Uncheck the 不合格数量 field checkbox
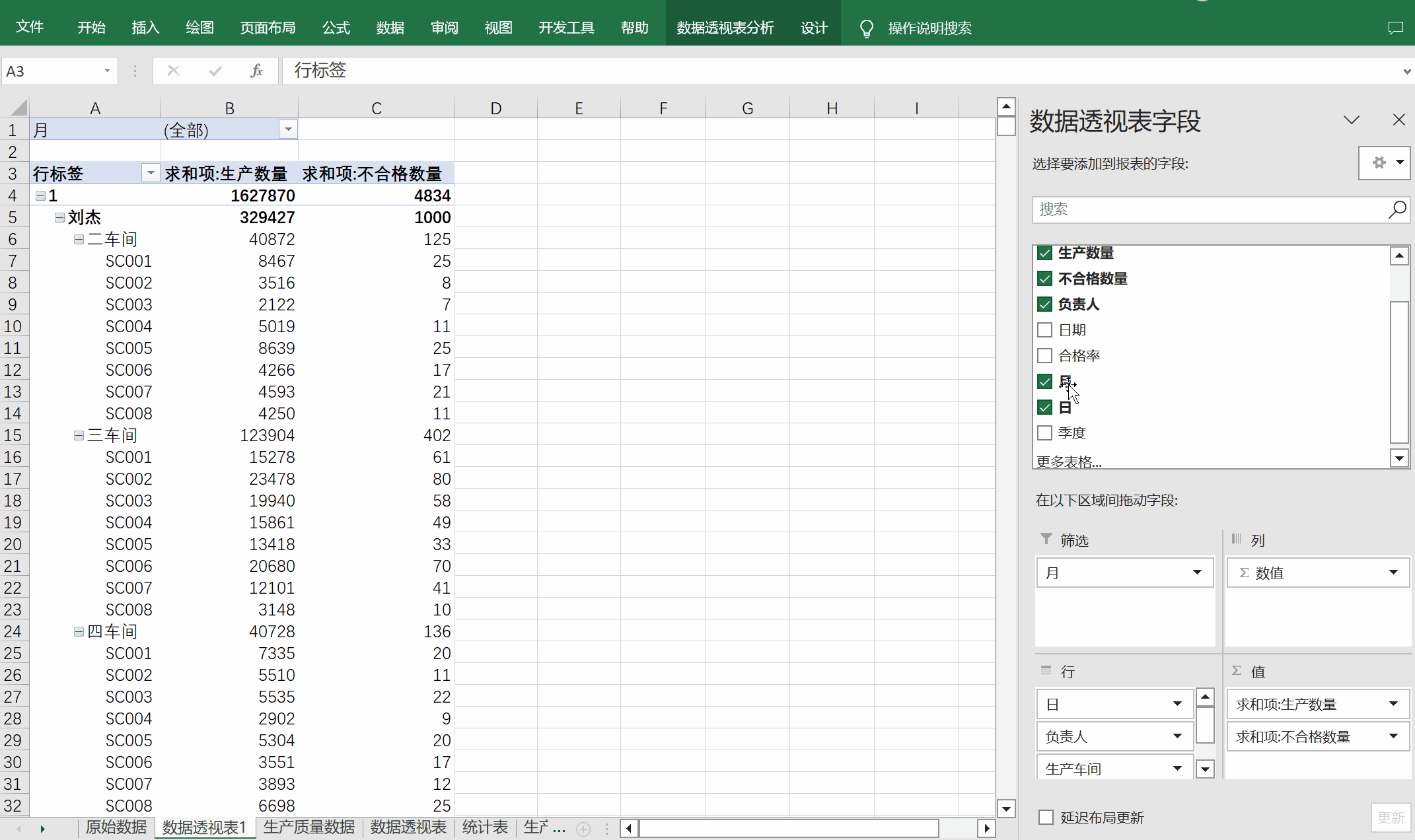The height and width of the screenshot is (840, 1415). 1044,279
